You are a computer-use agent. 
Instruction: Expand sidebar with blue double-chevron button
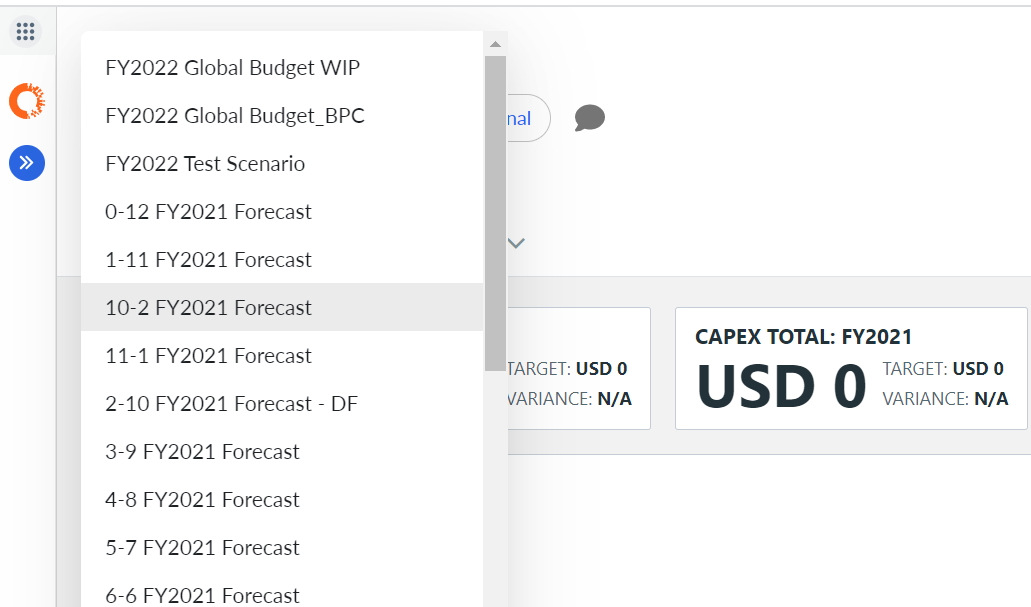tap(27, 162)
